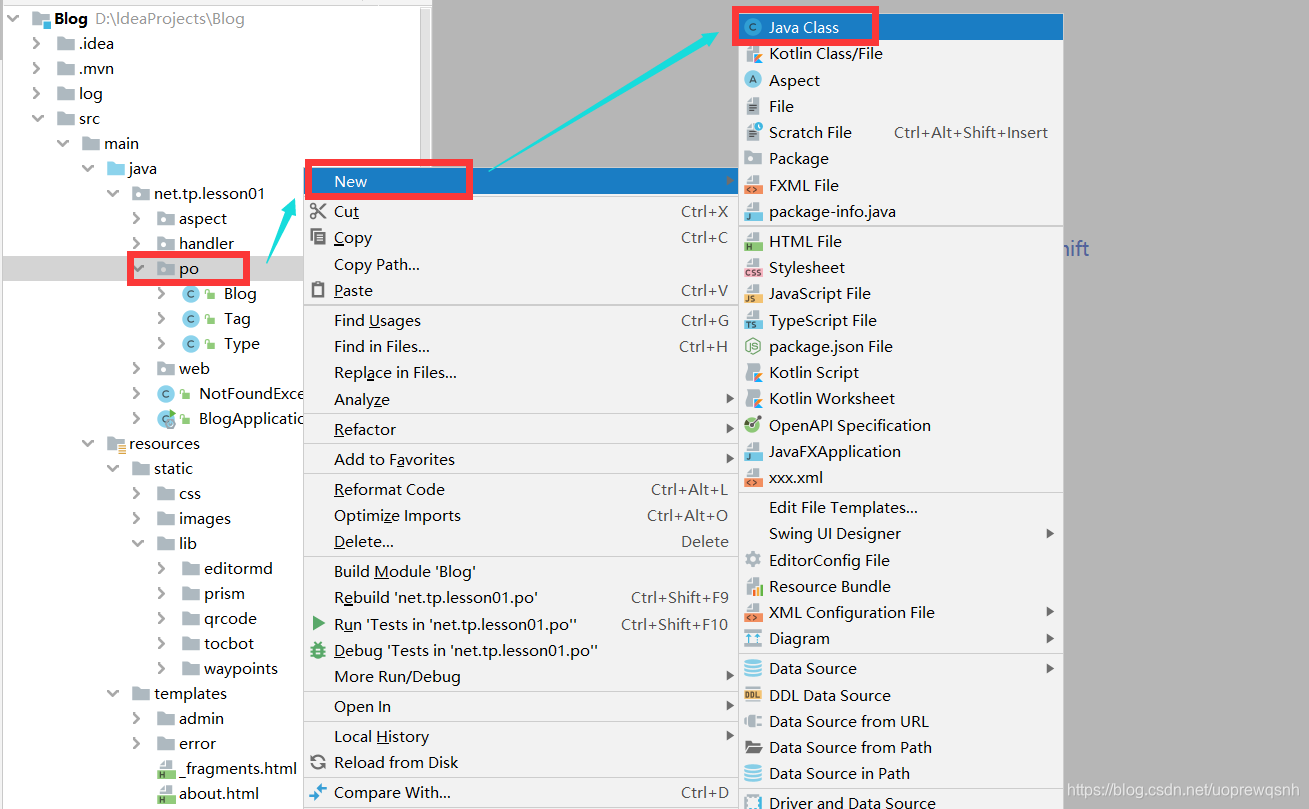Click the Debug bug icon
This screenshot has width=1309, height=809.
coord(318,650)
